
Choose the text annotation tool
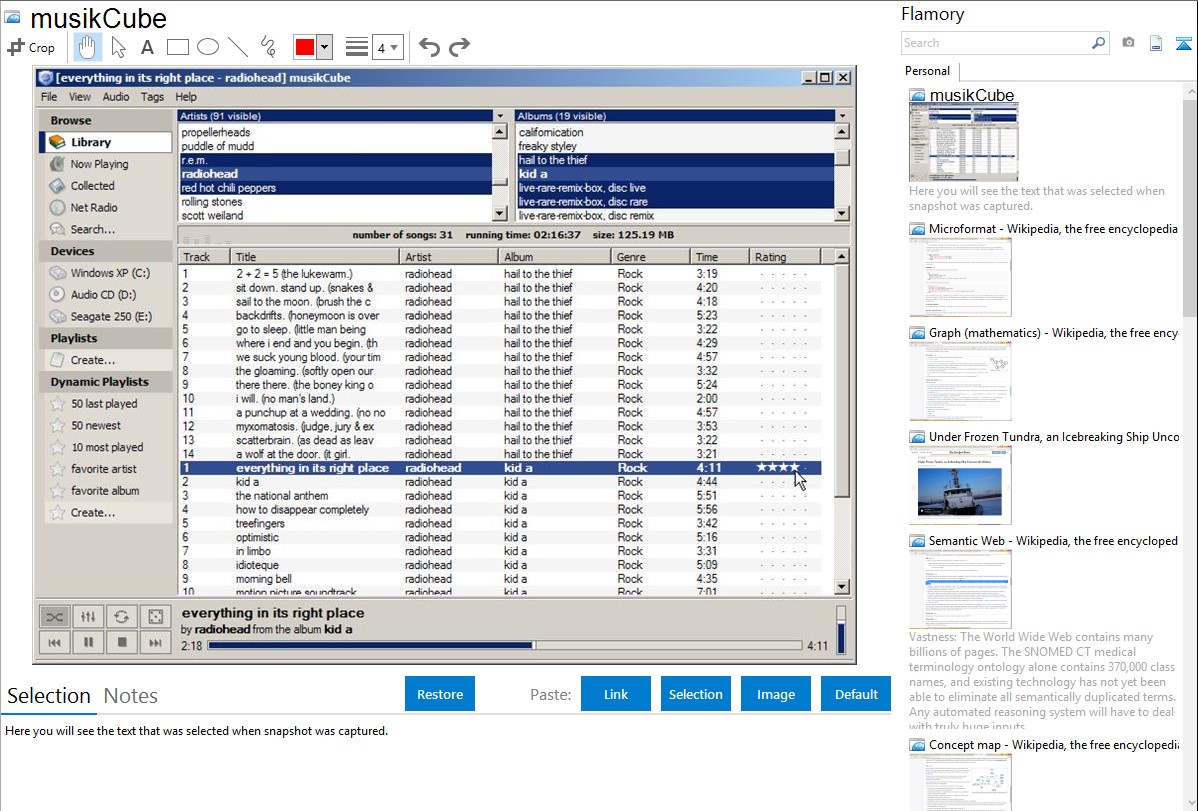147,47
